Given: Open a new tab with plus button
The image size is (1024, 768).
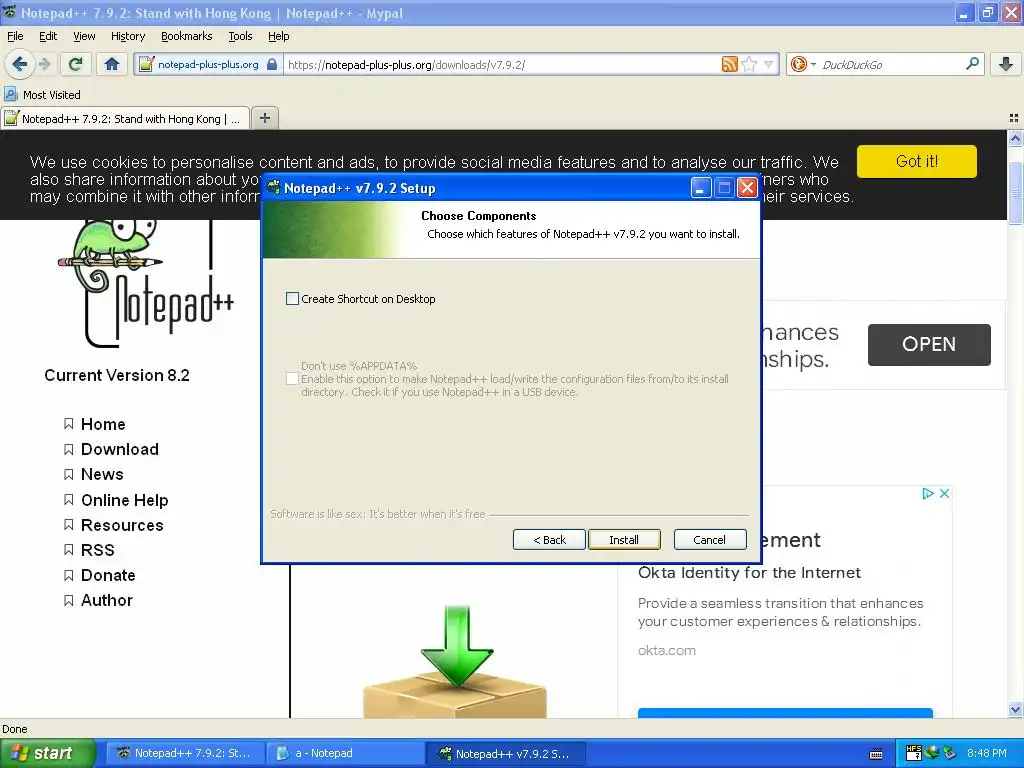Looking at the screenshot, I should pos(264,118).
